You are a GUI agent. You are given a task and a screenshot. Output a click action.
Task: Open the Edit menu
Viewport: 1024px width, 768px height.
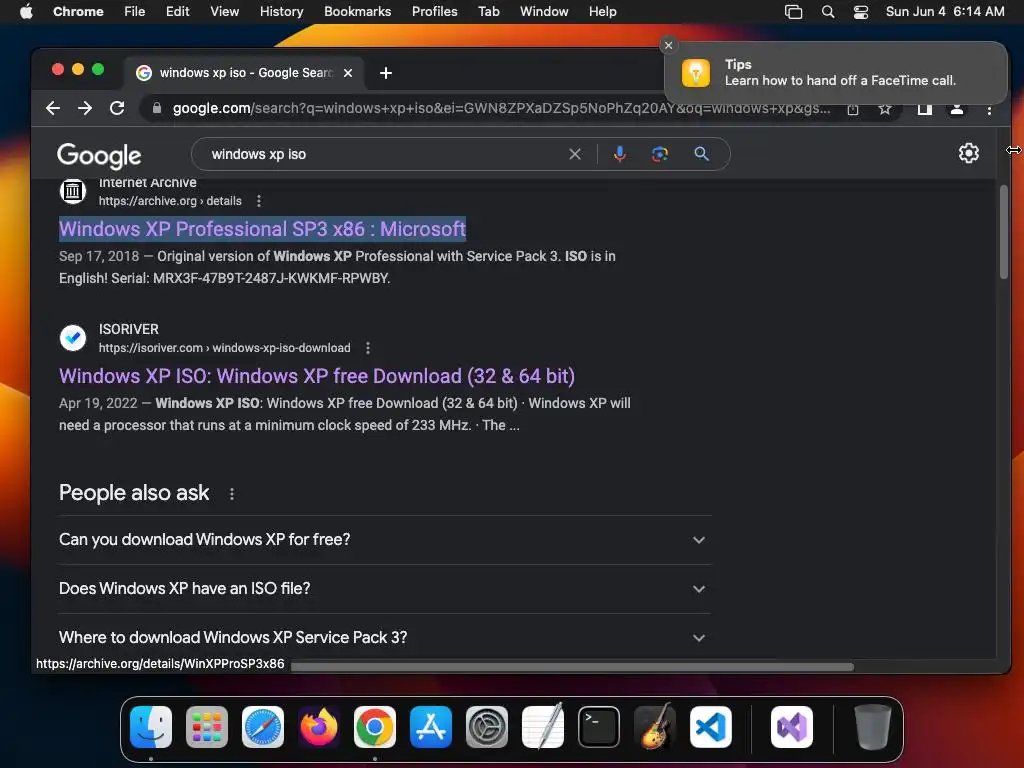(x=177, y=12)
